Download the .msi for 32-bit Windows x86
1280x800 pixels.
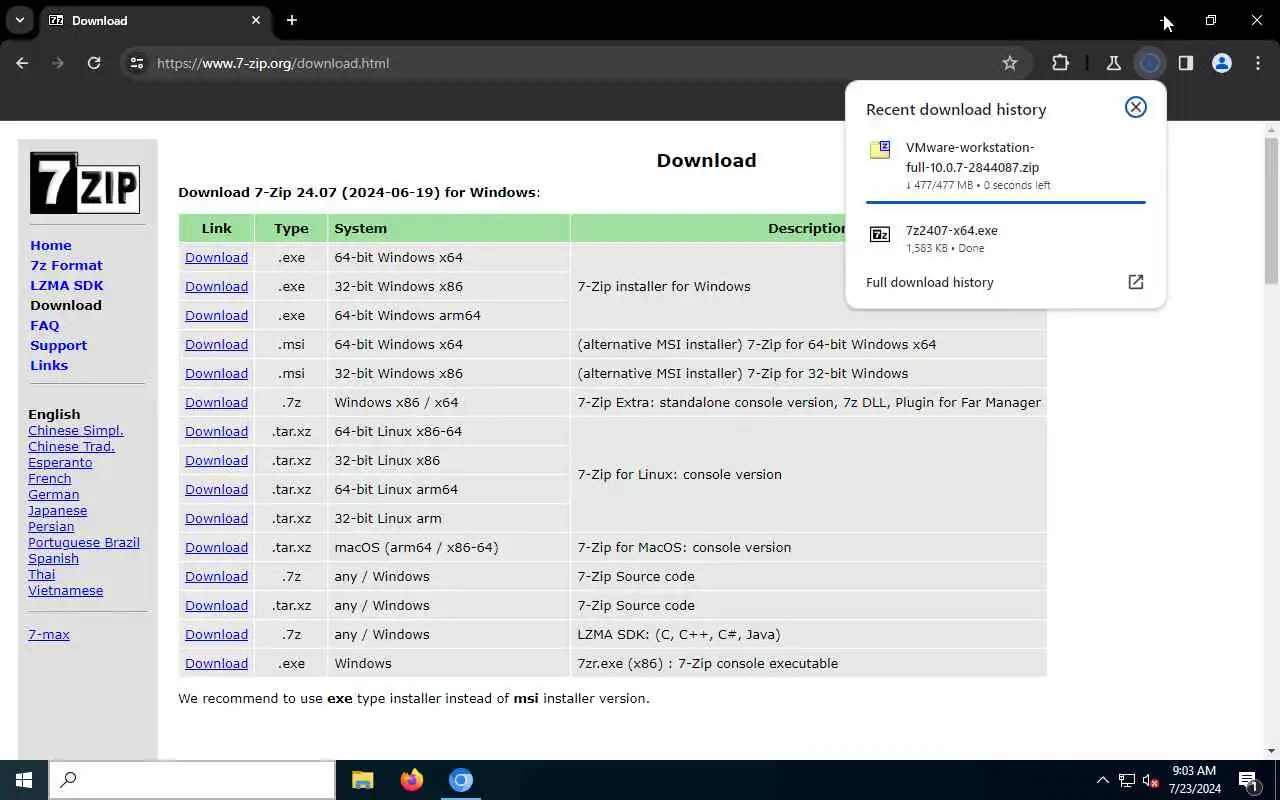[216, 373]
